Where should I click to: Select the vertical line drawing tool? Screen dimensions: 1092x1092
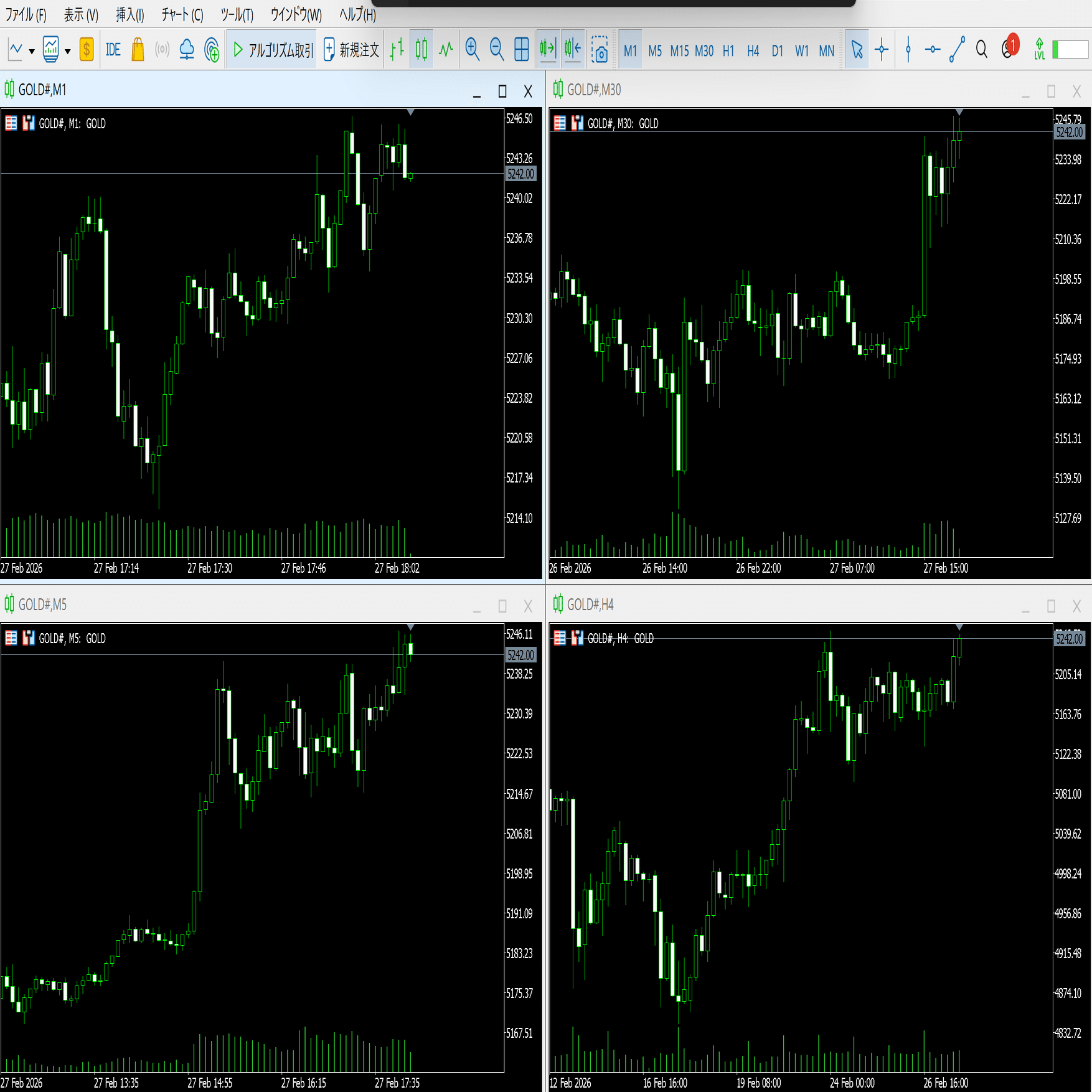(x=908, y=49)
